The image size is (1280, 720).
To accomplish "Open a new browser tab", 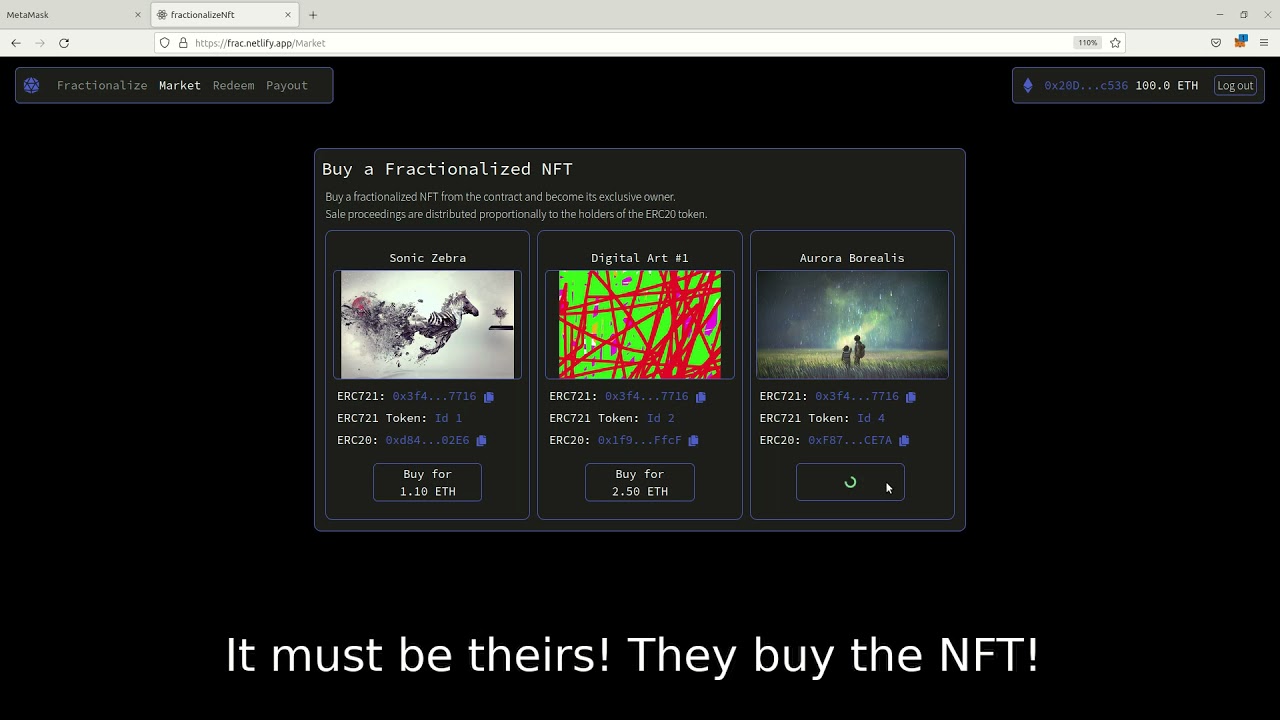I will coord(313,15).
